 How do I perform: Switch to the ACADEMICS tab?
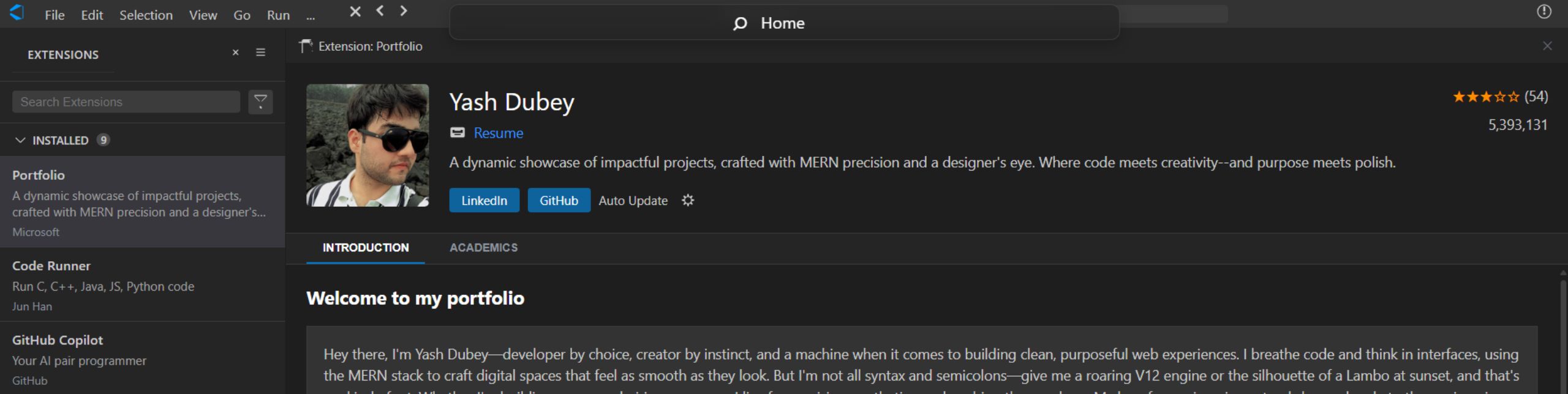[483, 248]
